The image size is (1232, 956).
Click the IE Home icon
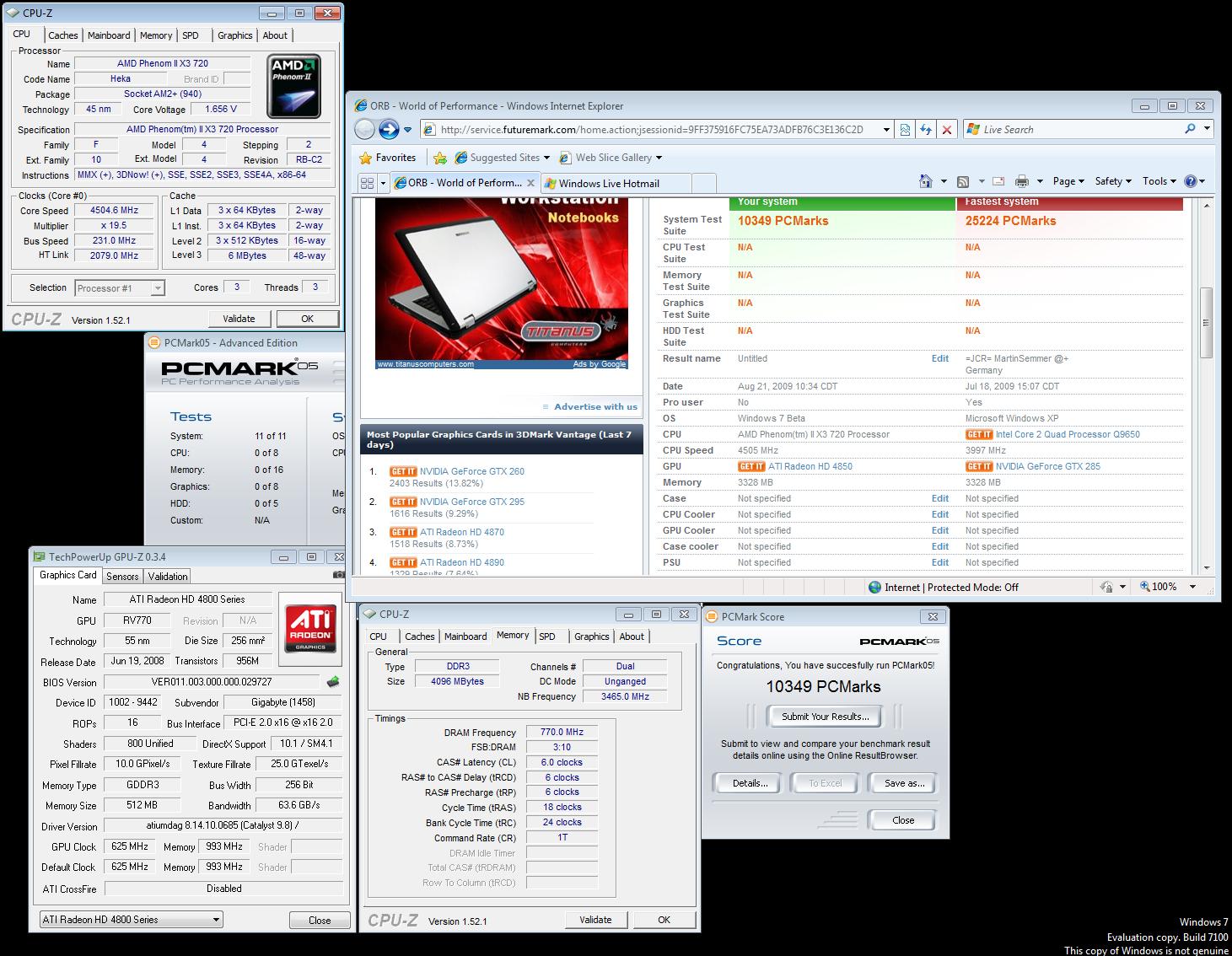926,181
